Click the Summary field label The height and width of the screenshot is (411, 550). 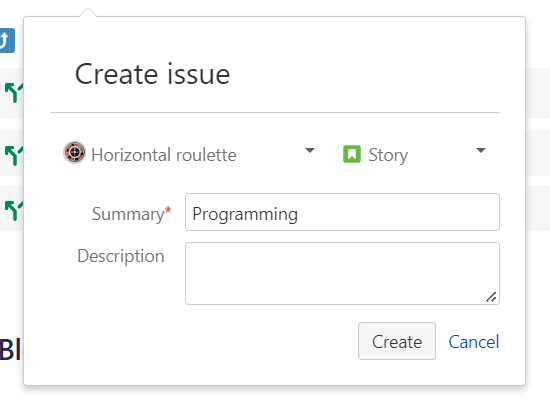128,214
